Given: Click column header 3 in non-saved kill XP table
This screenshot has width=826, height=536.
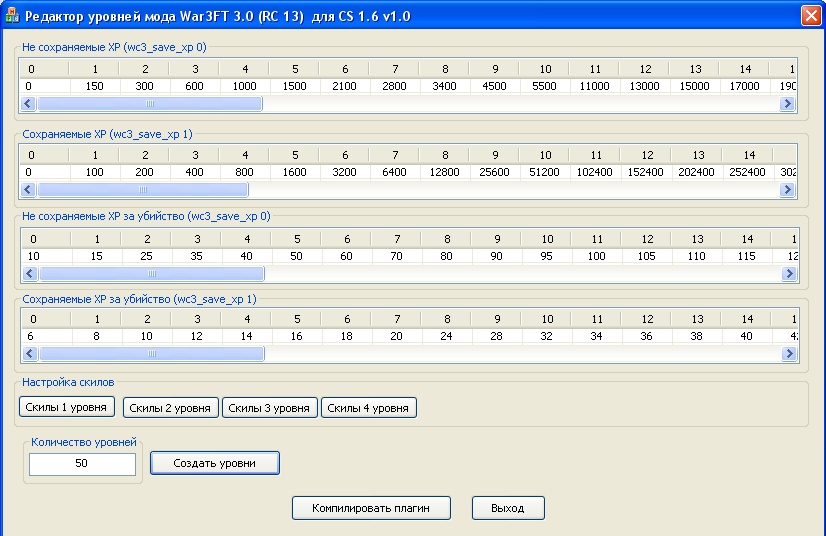Looking at the screenshot, I should pos(197,239).
